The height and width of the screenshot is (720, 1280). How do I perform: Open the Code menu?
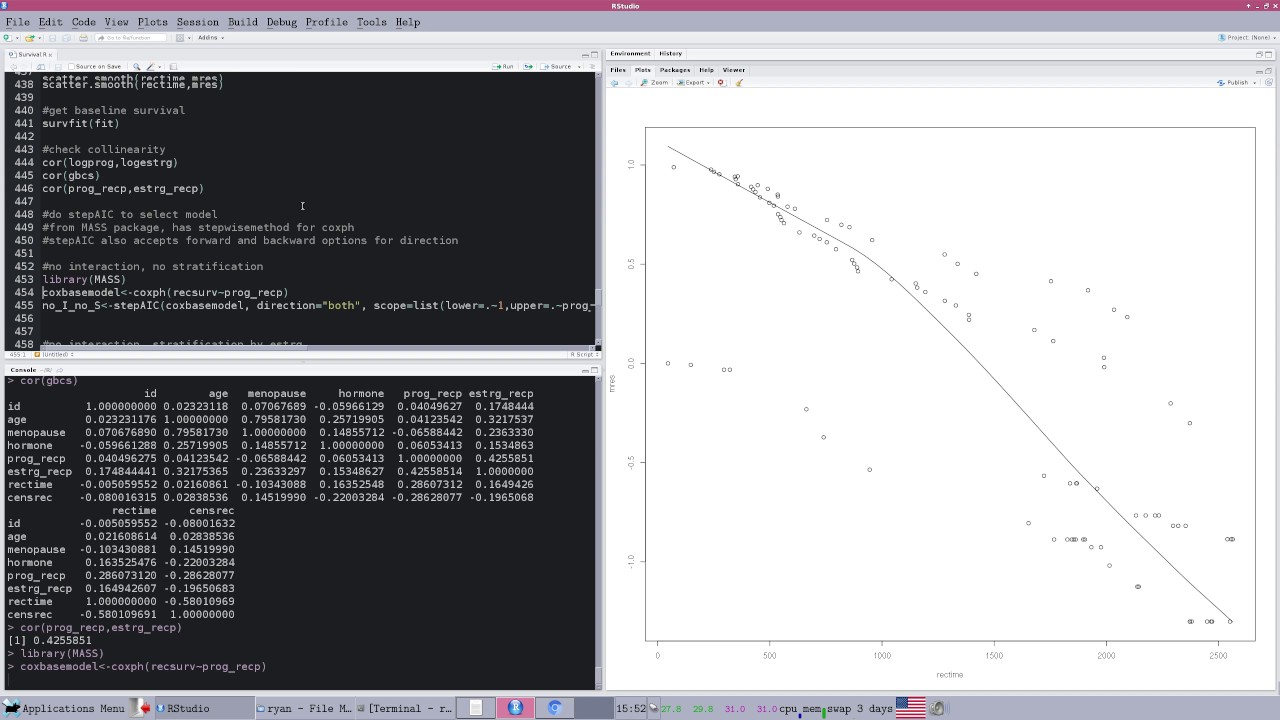pos(83,22)
